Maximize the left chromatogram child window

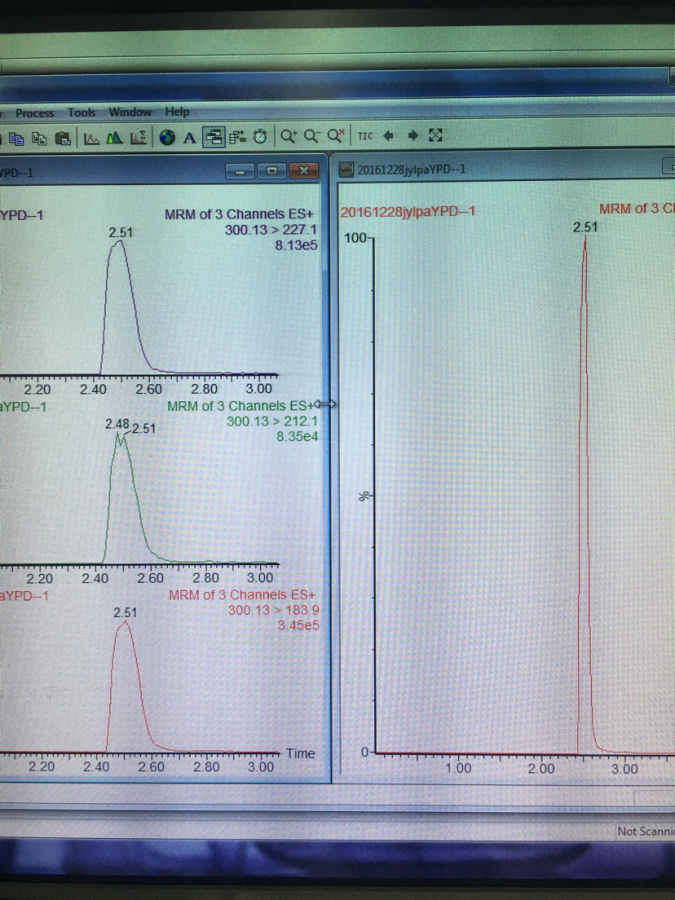coord(272,170)
